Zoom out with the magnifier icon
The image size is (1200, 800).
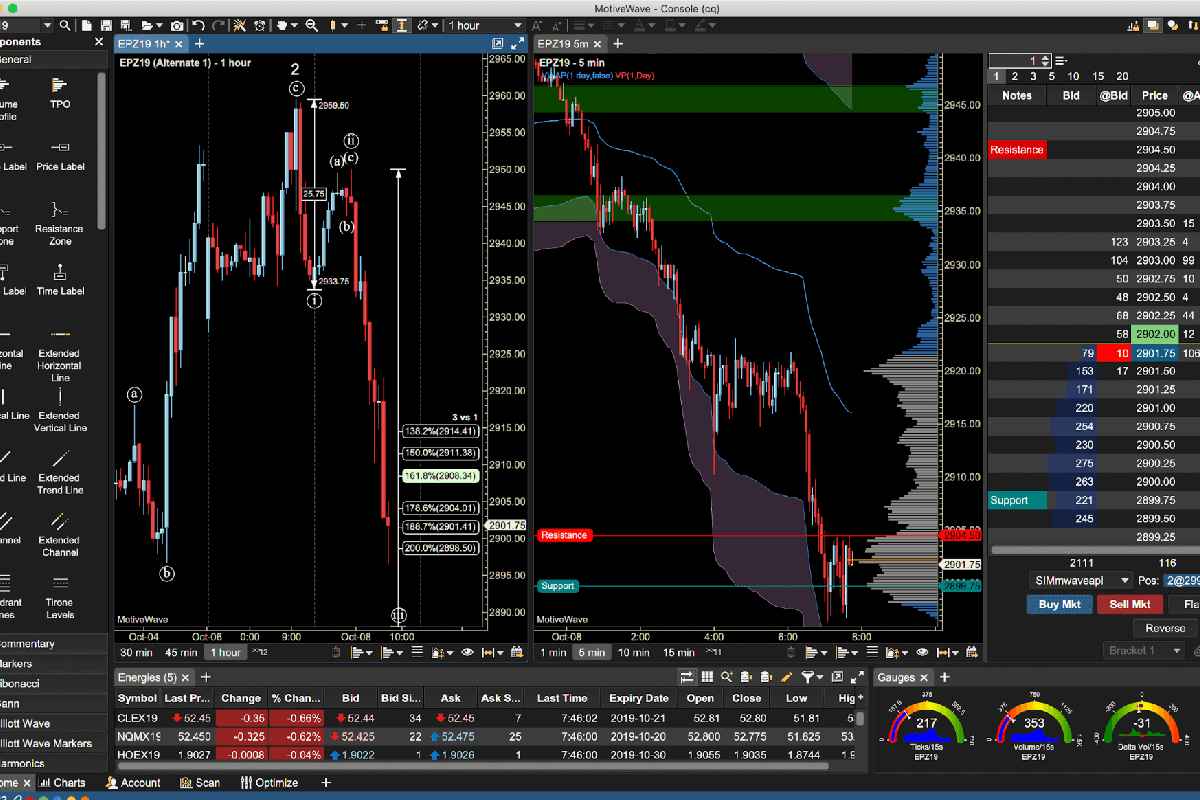[x=311, y=25]
